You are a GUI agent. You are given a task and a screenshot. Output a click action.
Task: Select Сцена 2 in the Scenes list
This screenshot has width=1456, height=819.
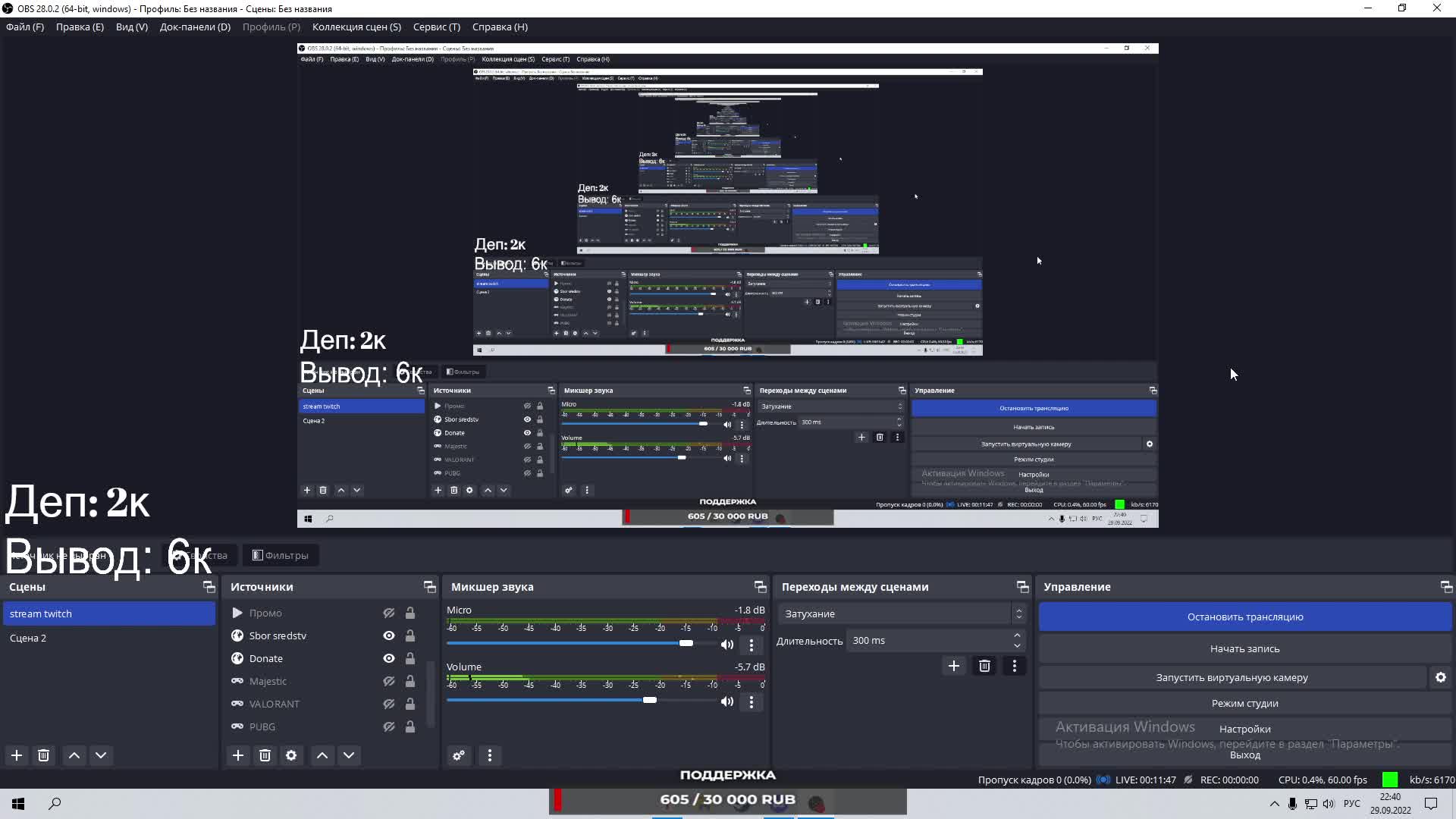(x=109, y=638)
